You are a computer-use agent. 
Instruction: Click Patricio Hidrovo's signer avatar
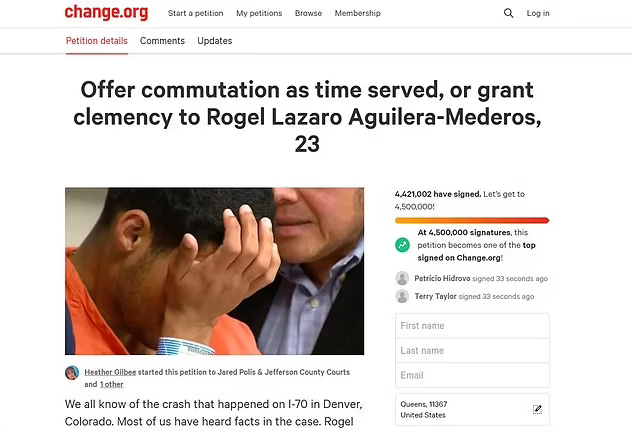coord(402,278)
